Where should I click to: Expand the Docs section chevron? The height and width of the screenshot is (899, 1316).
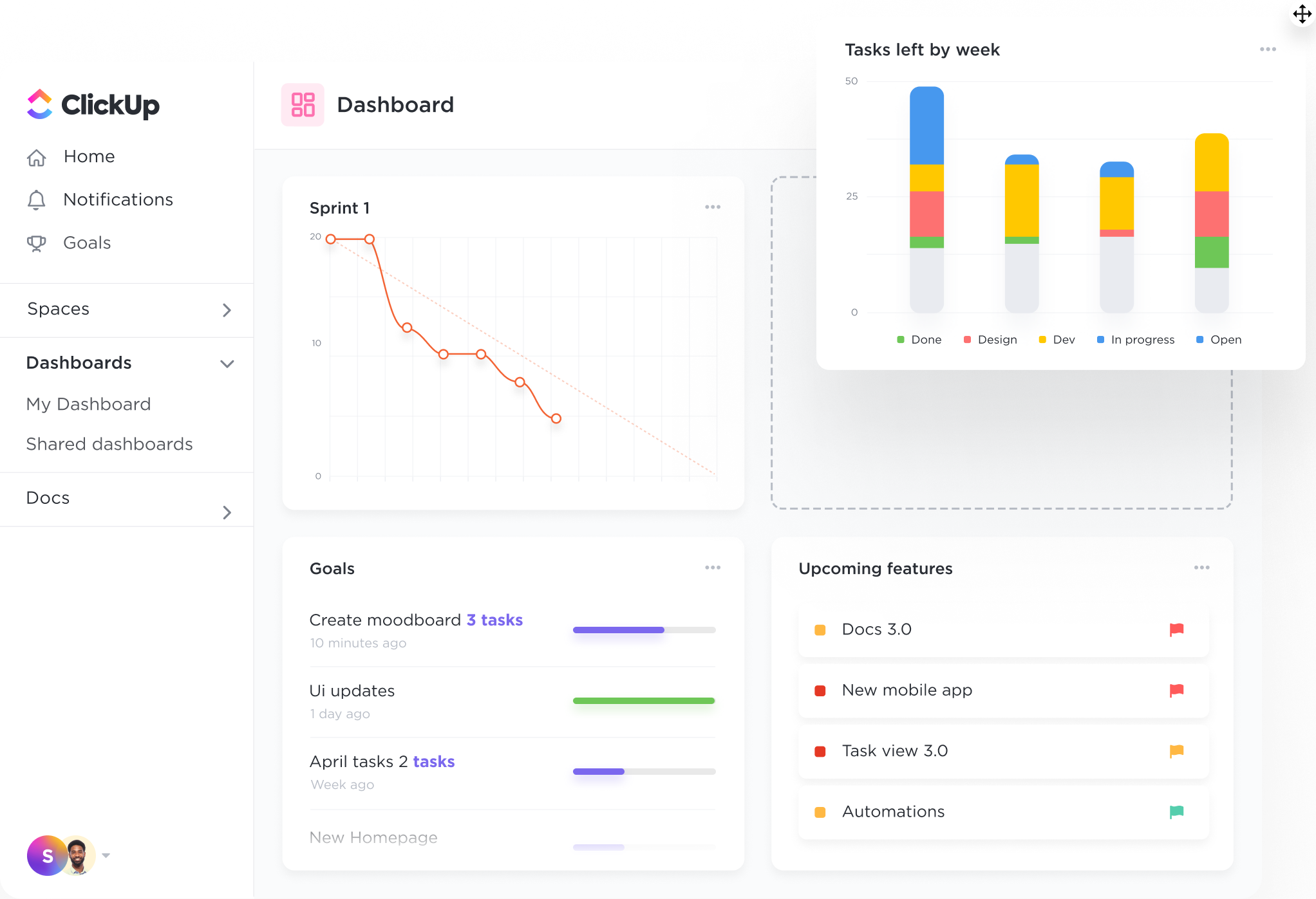pyautogui.click(x=227, y=512)
